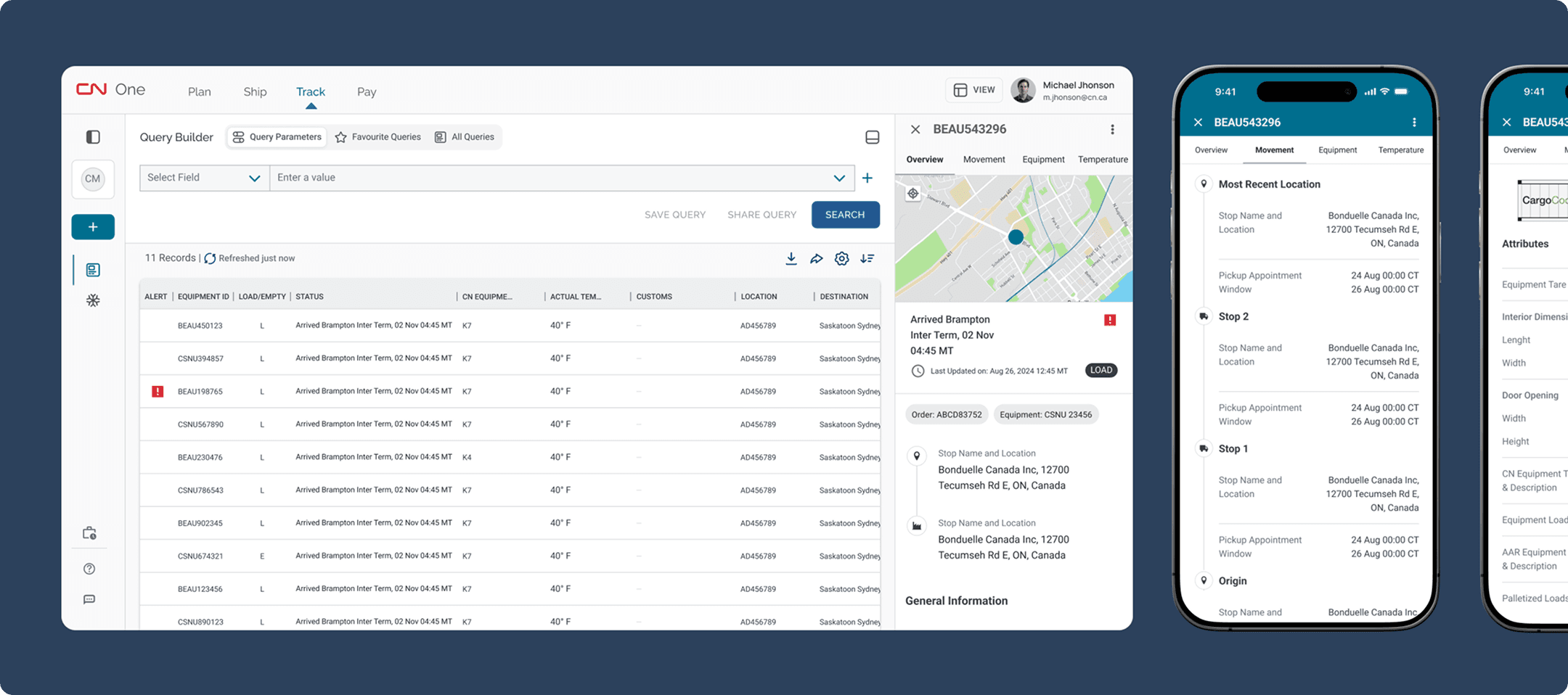Switch to Movement tab in detail panel
This screenshot has height=695, width=1568.
tap(984, 160)
